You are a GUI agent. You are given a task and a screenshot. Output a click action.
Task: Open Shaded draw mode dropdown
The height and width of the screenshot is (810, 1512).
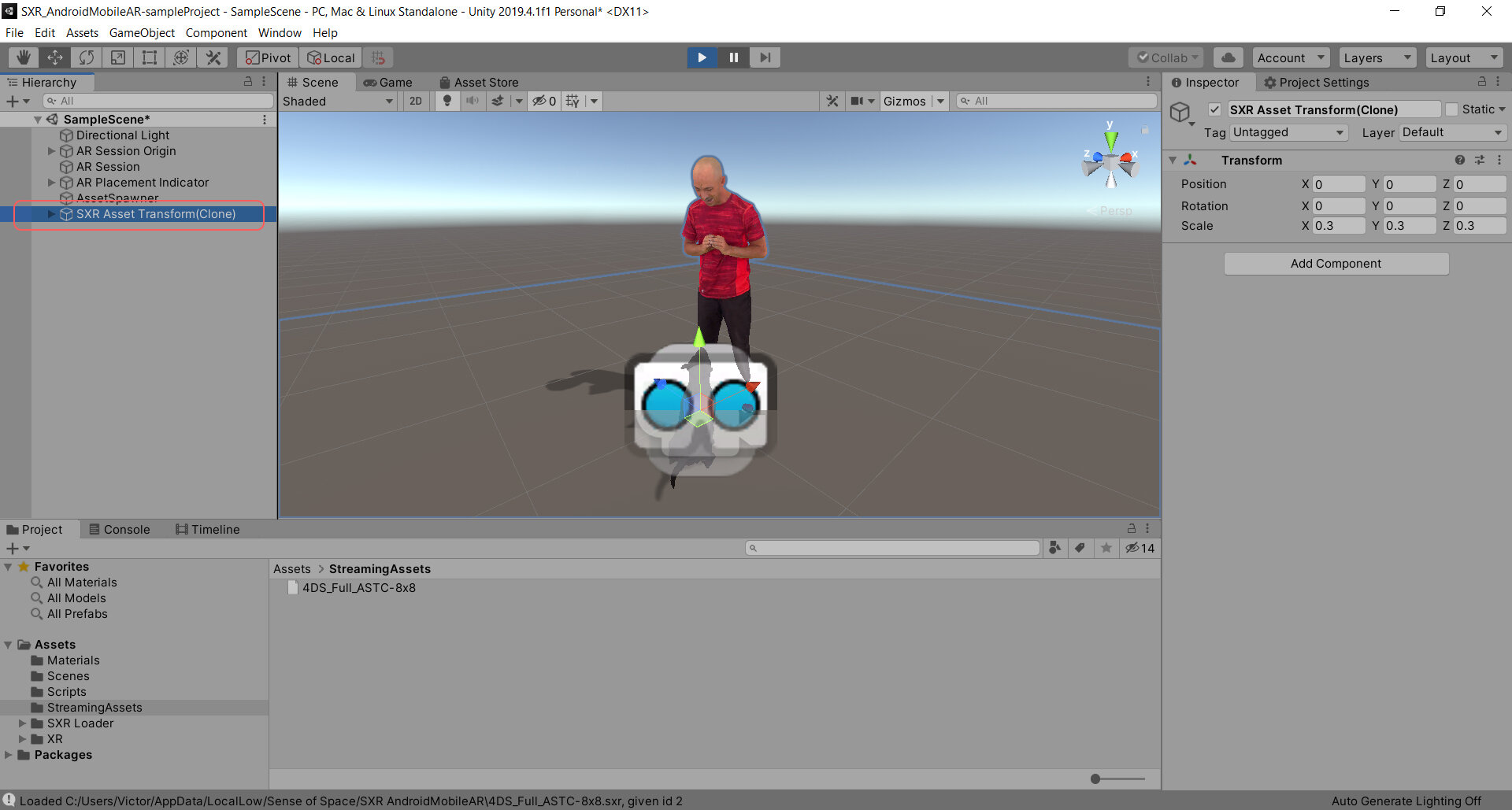338,101
